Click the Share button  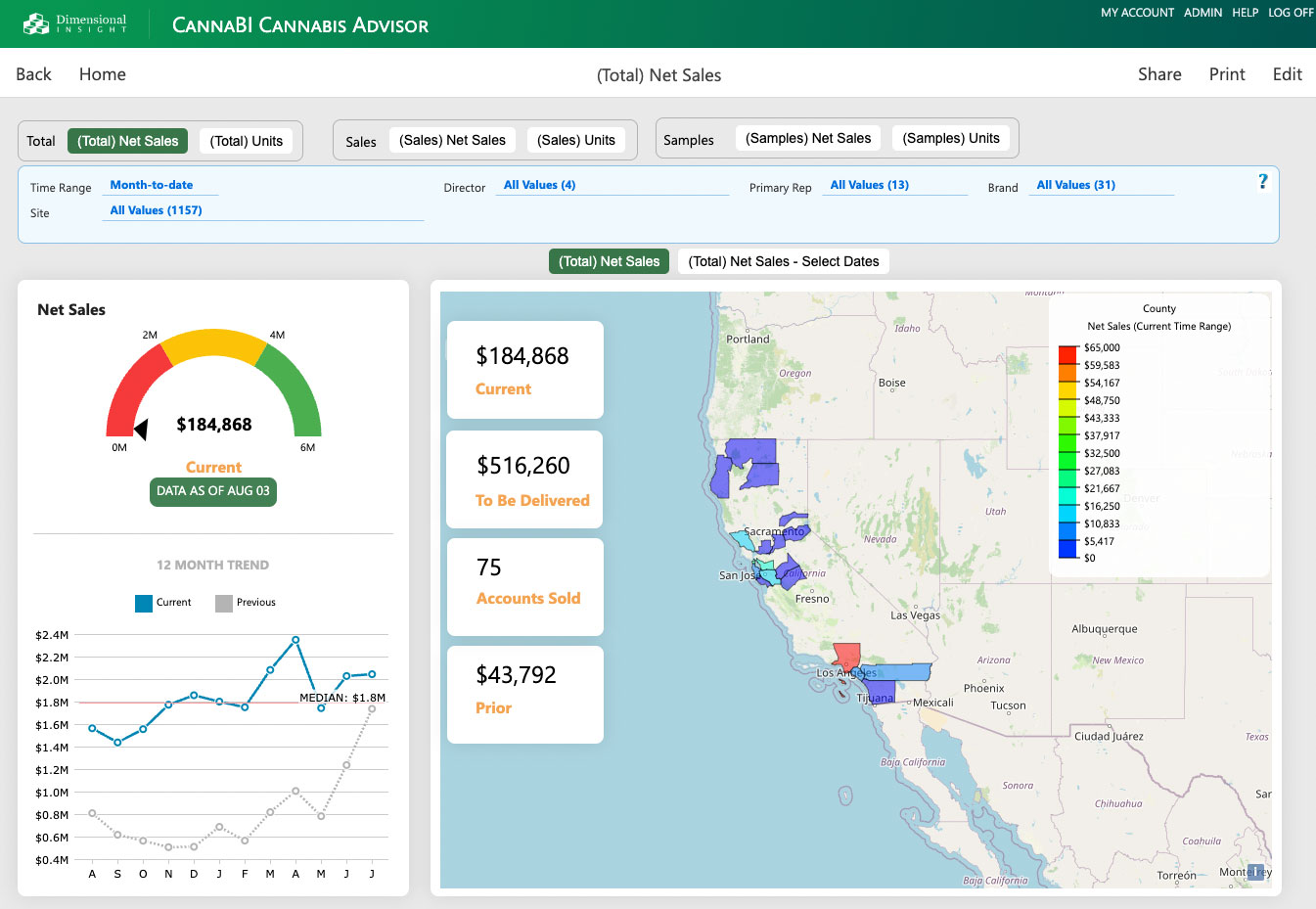tap(1158, 74)
